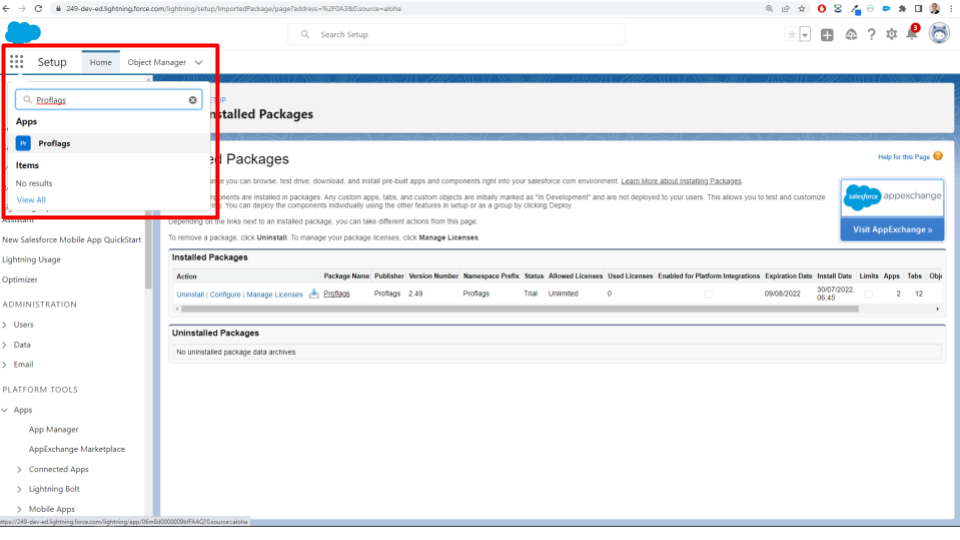Click the Installed Packages table horizontal scrollbar
Screen dimensions: 960x540
tap(520, 309)
